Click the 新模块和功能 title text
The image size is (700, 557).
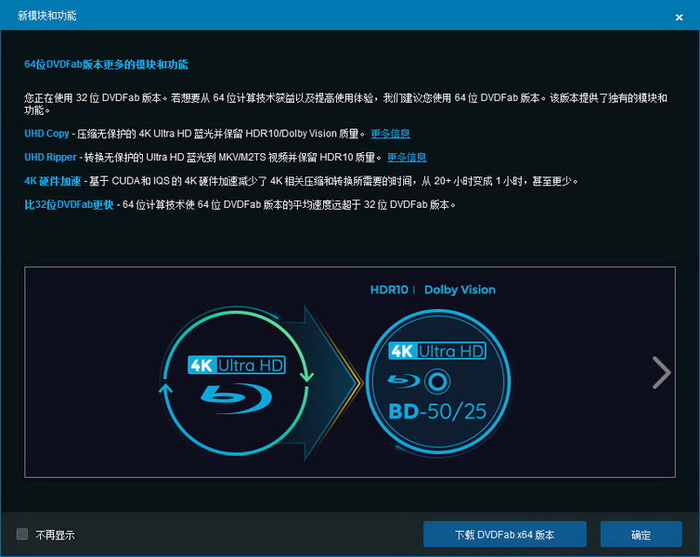(x=47, y=16)
